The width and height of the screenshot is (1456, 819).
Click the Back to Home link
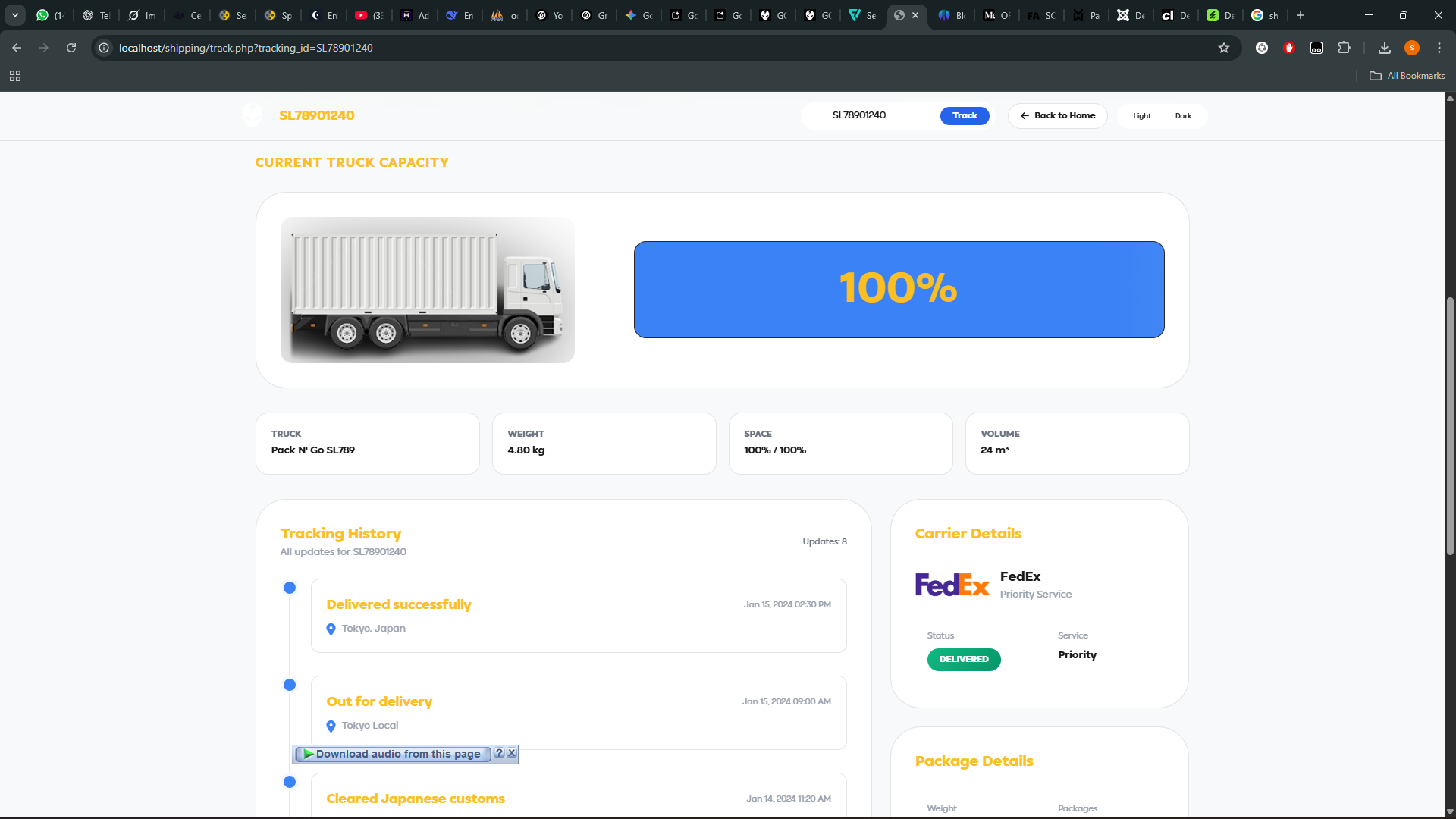click(1057, 116)
